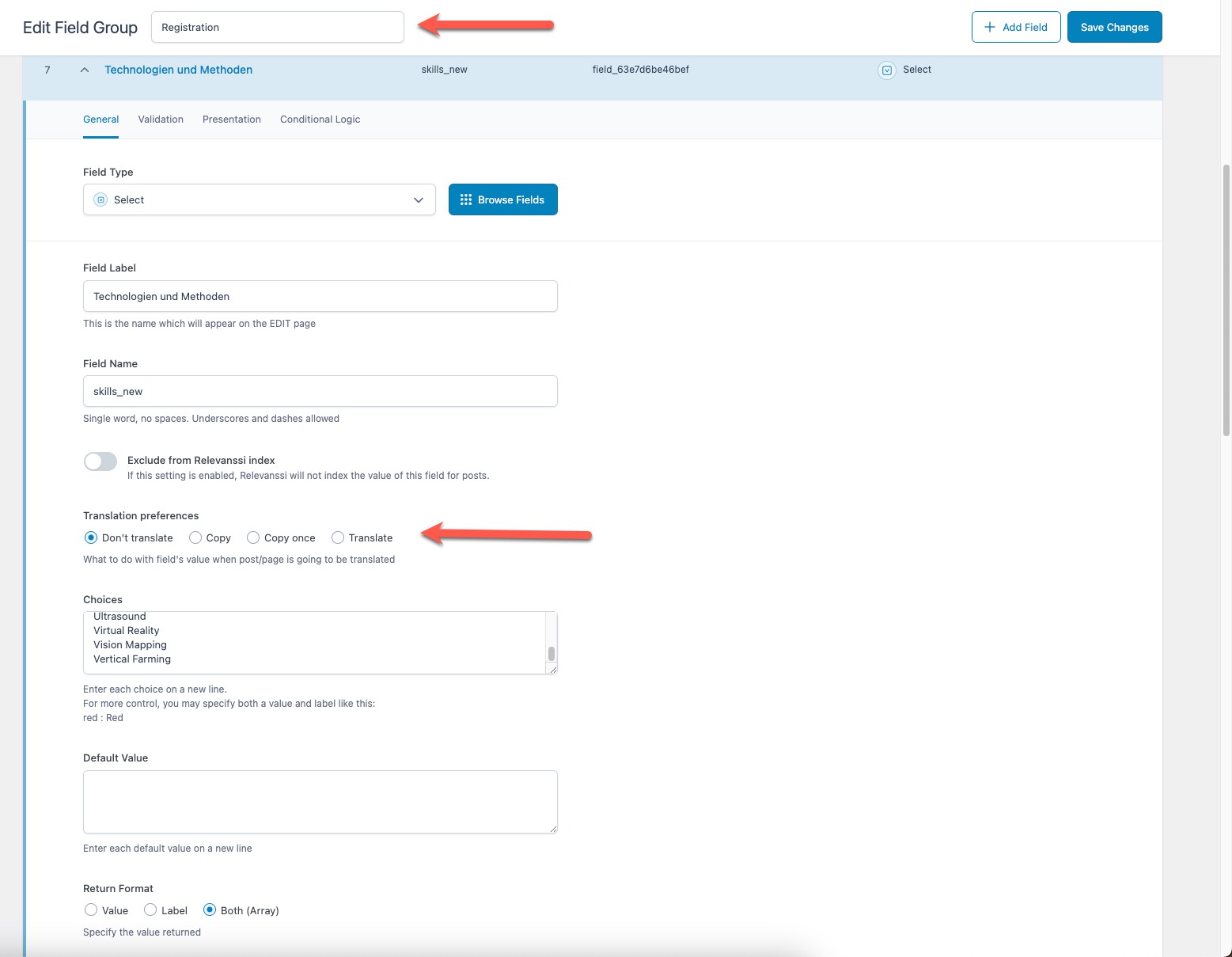The width and height of the screenshot is (1232, 957).
Task: Click the plus icon on Add Field
Action: click(989, 27)
